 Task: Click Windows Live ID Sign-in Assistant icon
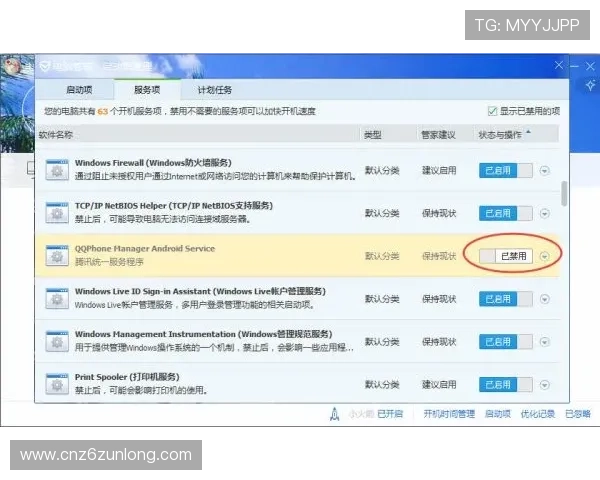coord(57,299)
